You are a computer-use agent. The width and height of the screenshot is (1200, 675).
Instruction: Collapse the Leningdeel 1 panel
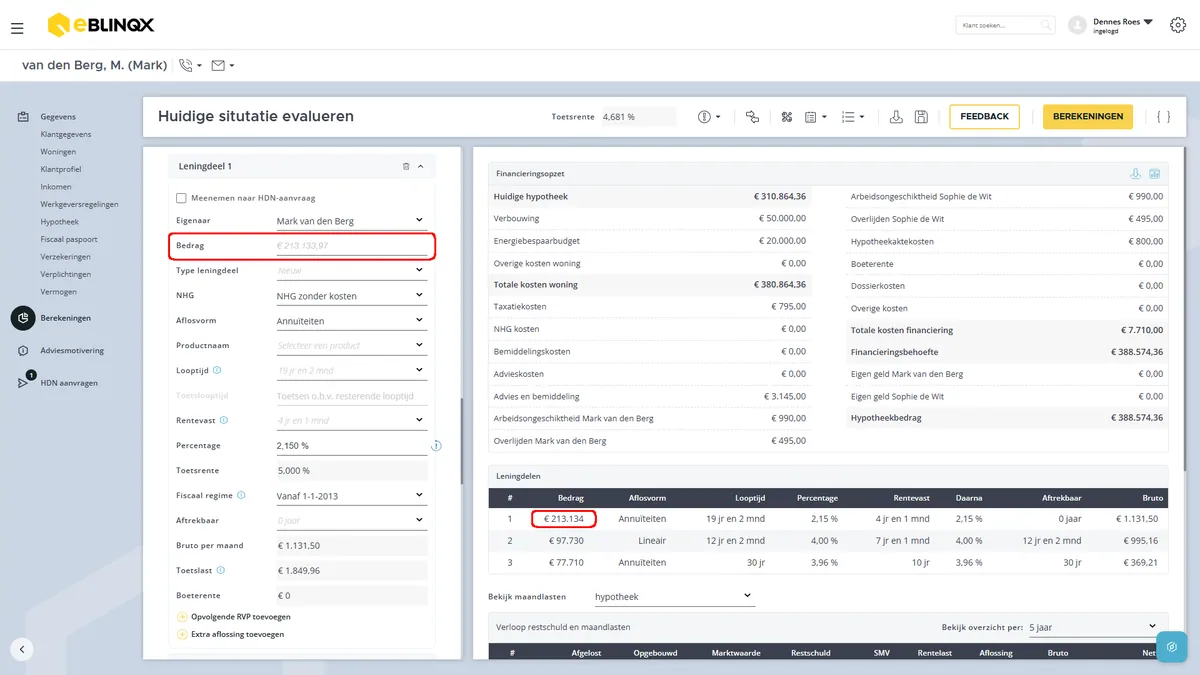[420, 166]
